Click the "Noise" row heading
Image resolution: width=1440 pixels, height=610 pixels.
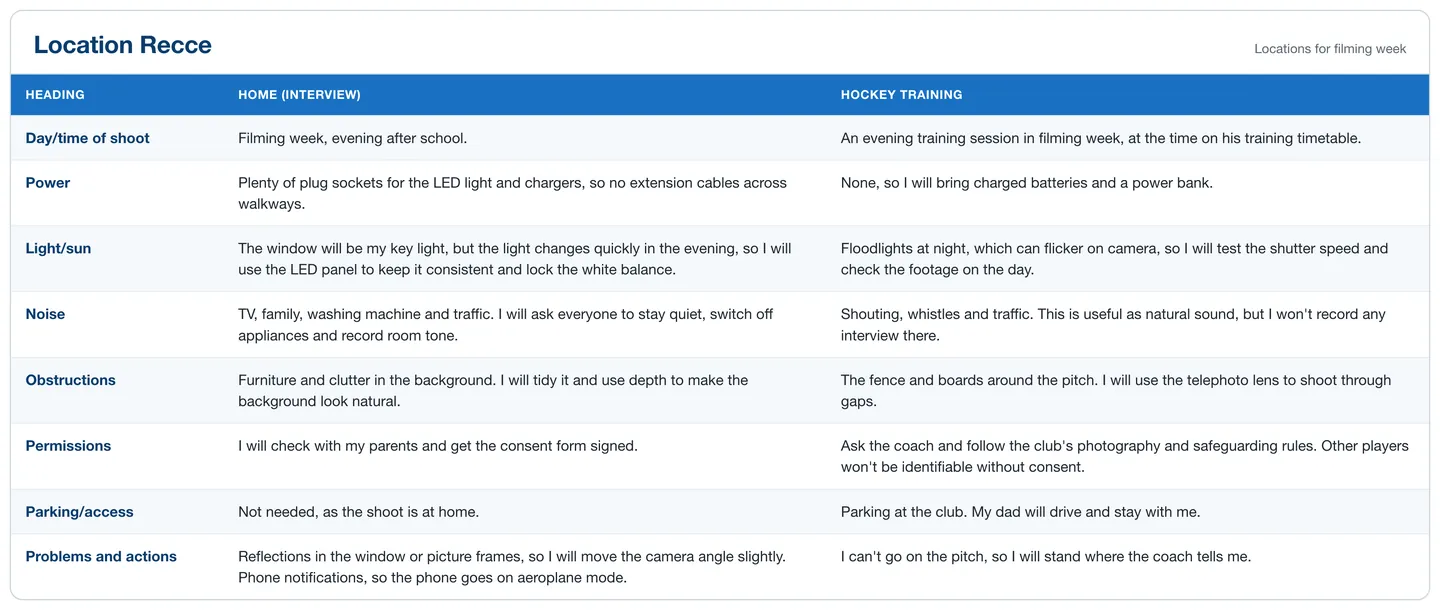click(45, 314)
